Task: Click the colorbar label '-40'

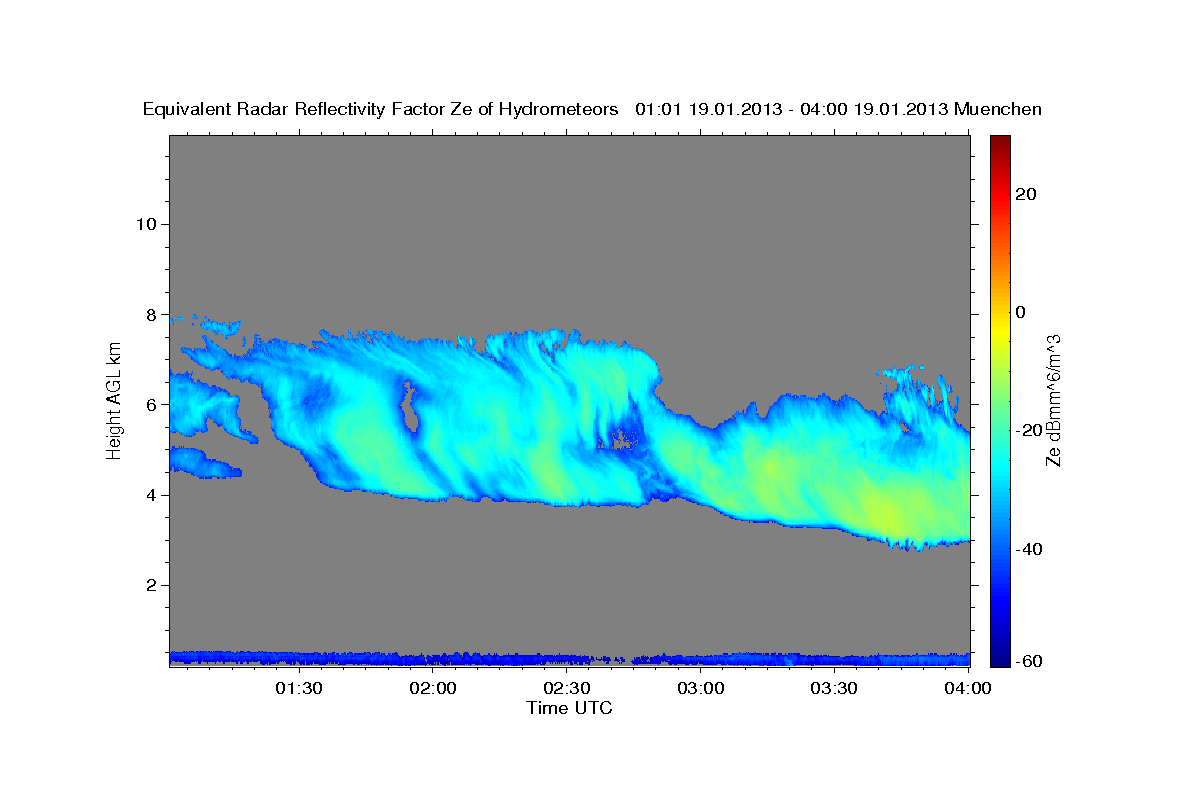Action: coord(1030,549)
